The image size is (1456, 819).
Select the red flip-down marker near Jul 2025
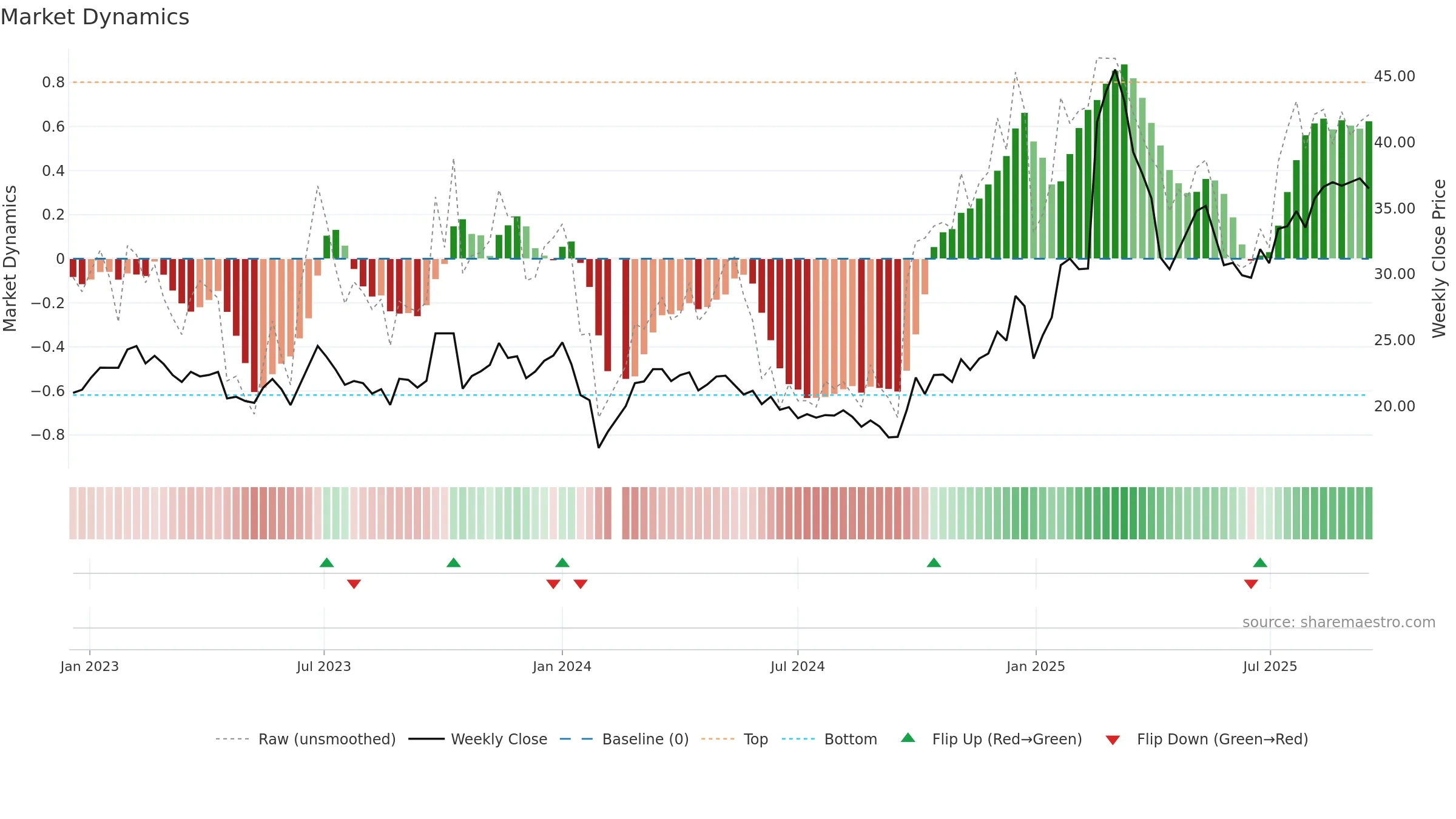(1251, 584)
